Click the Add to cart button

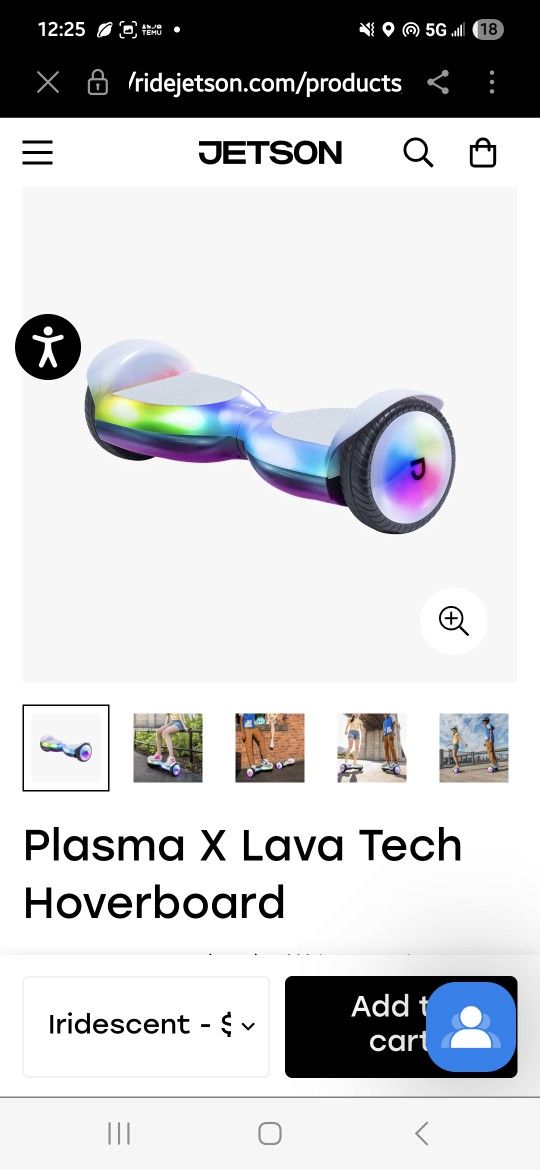coord(401,1026)
